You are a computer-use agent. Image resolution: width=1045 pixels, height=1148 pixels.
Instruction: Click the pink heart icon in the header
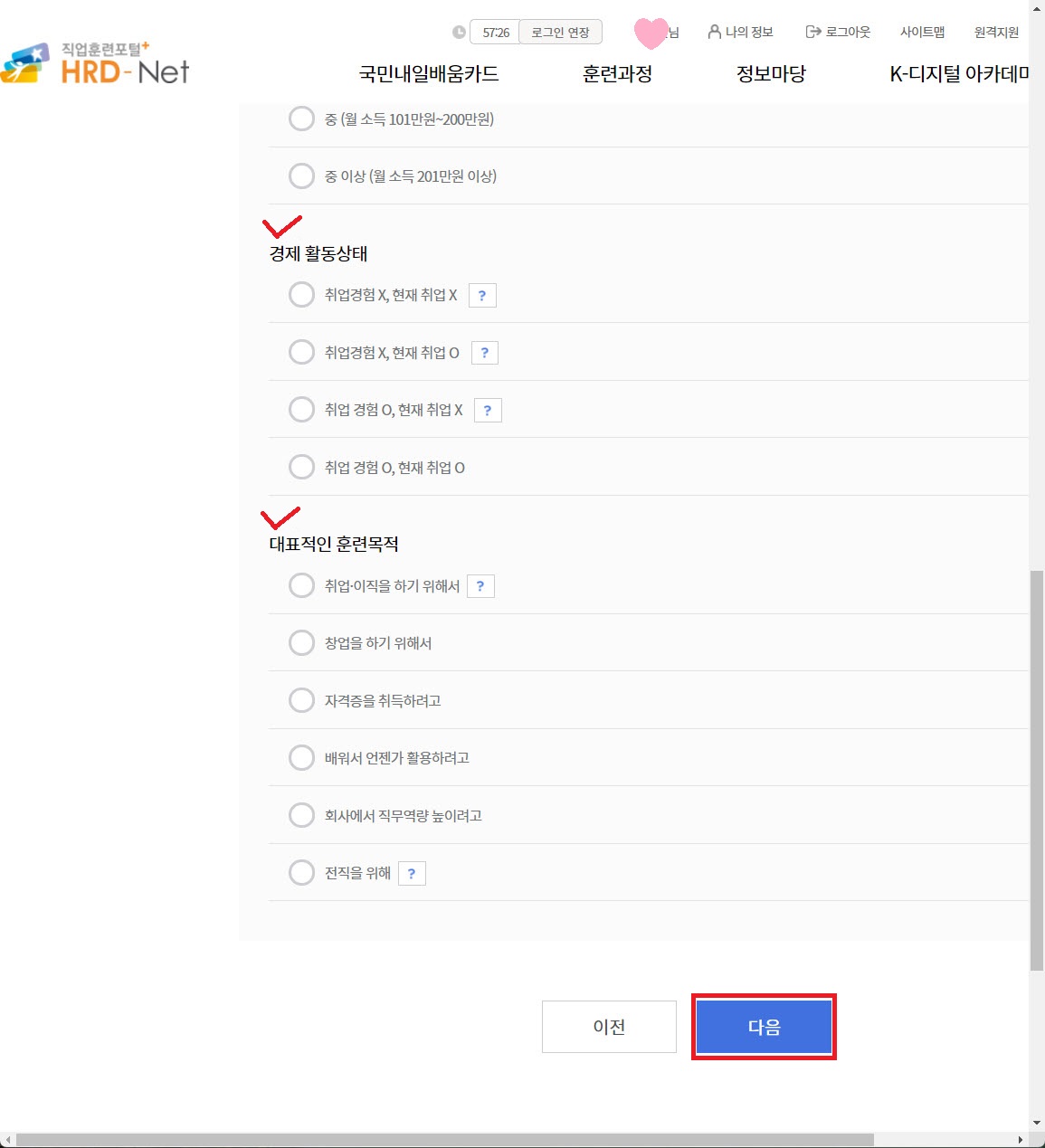click(651, 33)
